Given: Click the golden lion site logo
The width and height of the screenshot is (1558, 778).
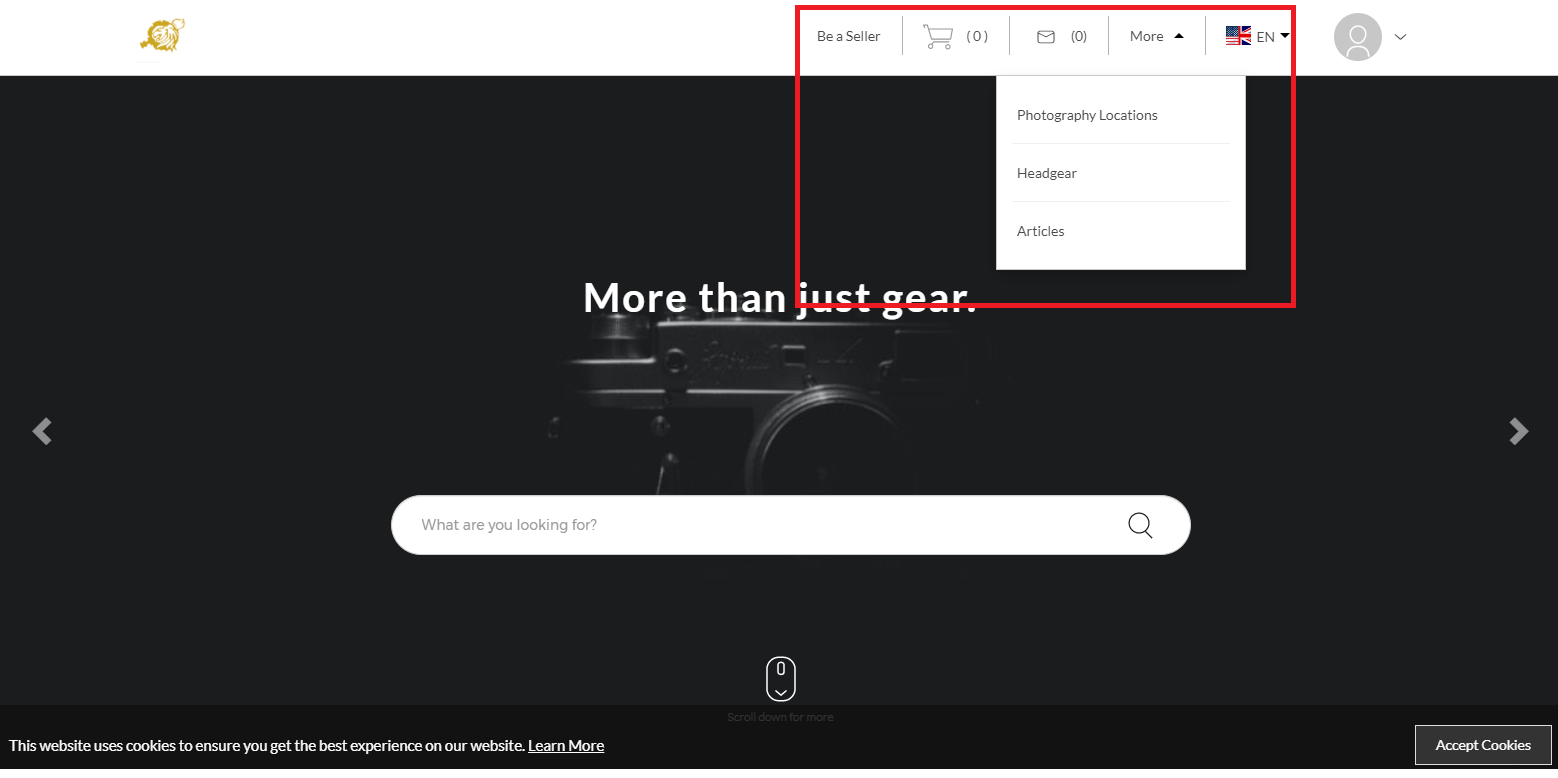Looking at the screenshot, I should [162, 36].
